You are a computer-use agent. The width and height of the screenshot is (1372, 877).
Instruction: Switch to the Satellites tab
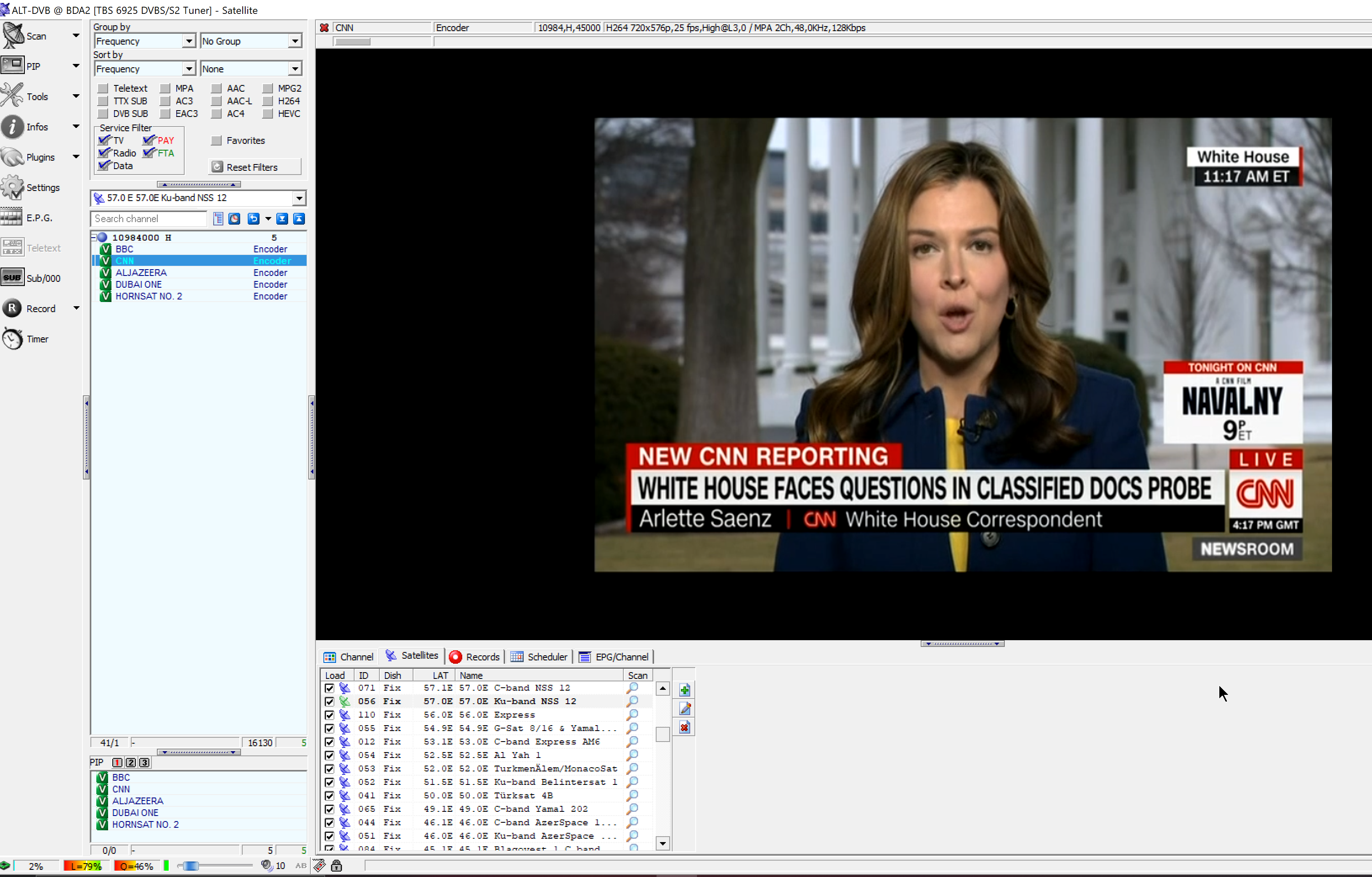click(x=412, y=656)
